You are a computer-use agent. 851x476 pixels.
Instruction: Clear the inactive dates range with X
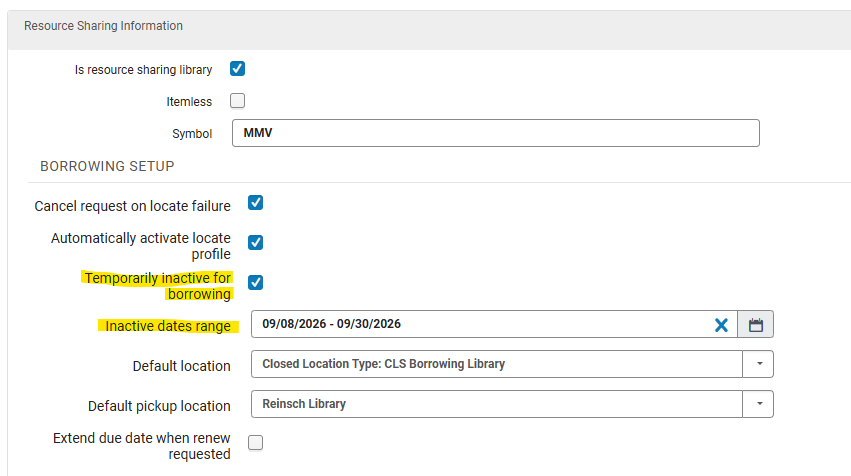[x=721, y=325]
